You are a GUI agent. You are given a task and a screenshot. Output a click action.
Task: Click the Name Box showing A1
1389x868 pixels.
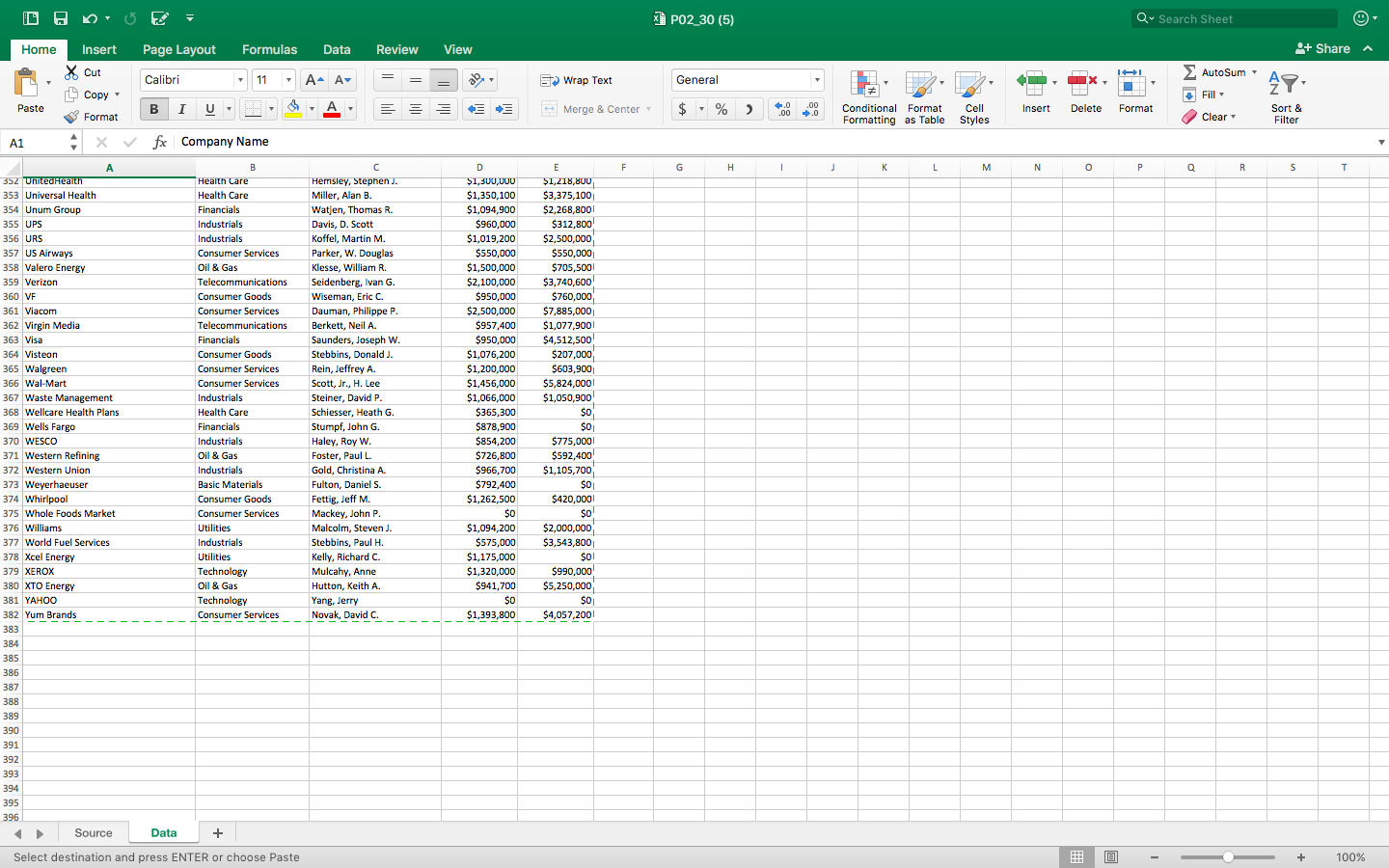[x=39, y=142]
